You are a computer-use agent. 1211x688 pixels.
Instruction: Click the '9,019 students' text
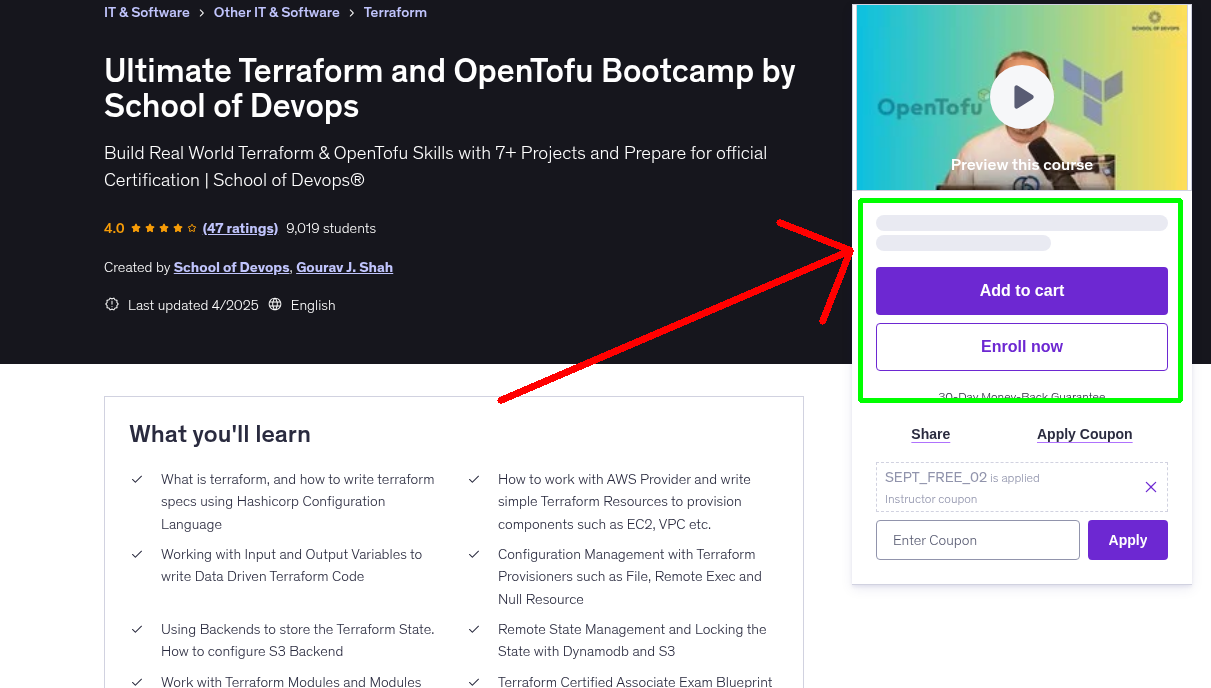[x=331, y=228]
